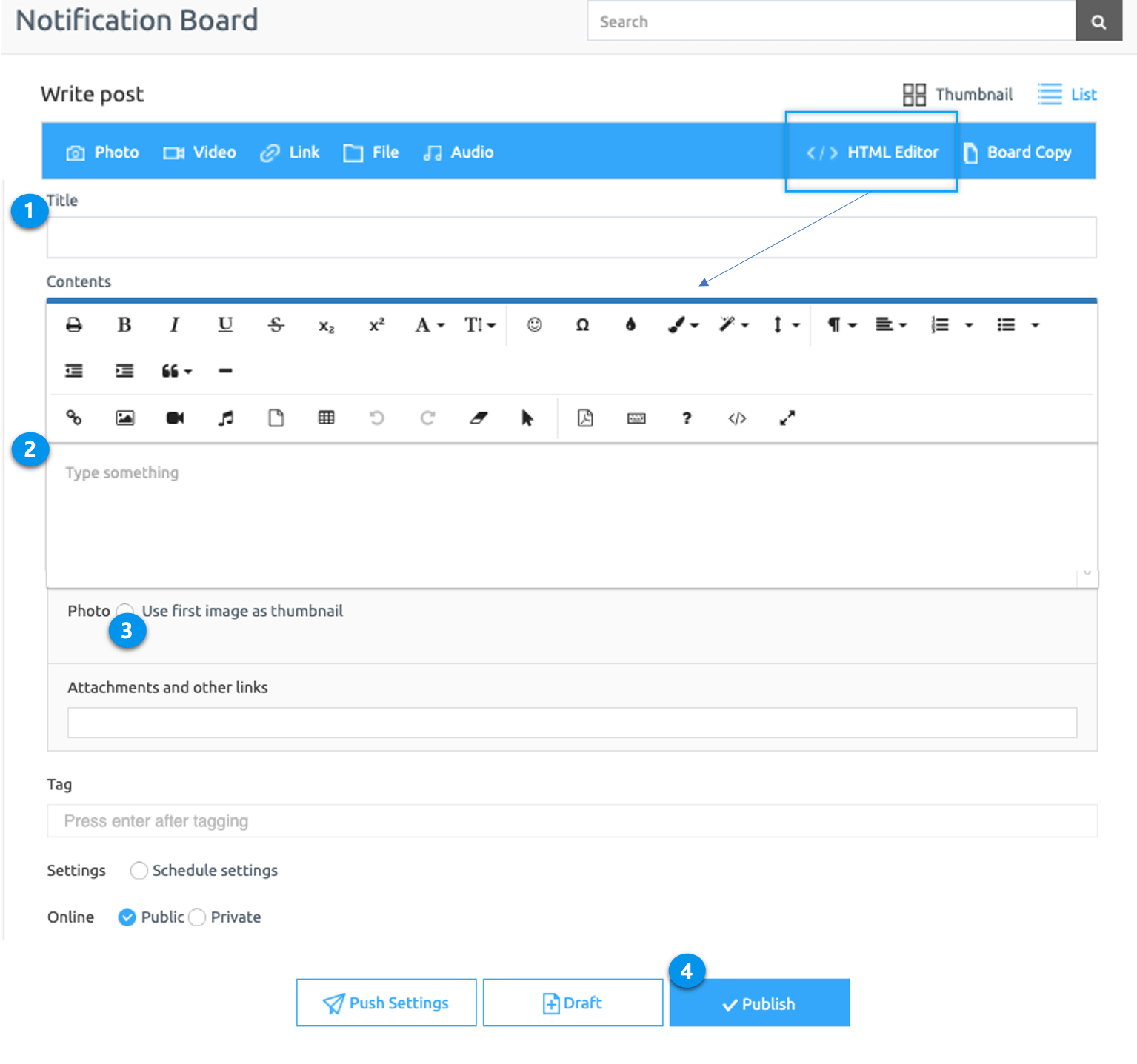Screen dimensions: 1137x1064
Task: Open the Board Copy option
Action: point(1018,153)
